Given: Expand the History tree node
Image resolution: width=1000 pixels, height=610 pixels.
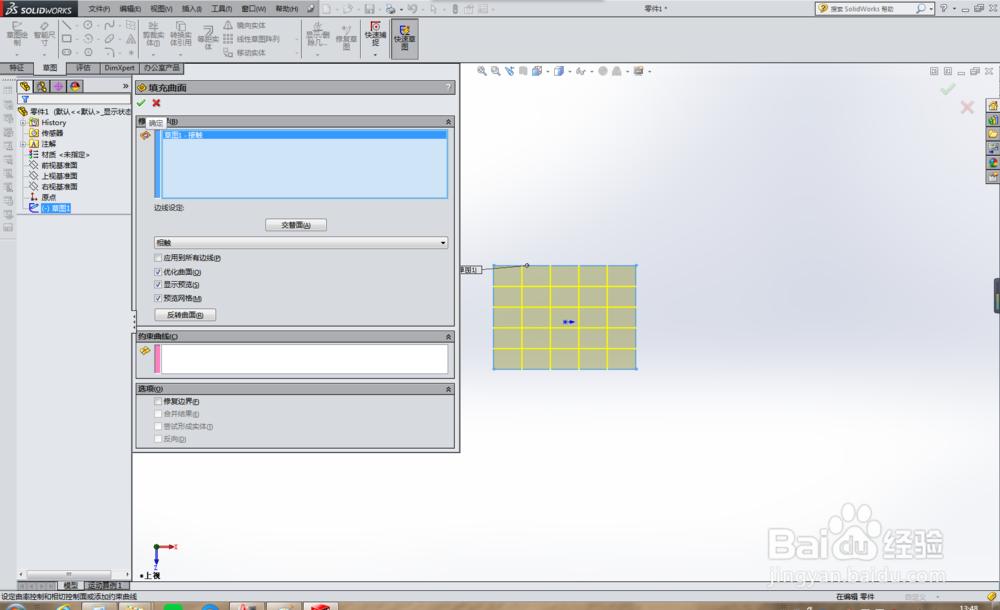Looking at the screenshot, I should pyautogui.click(x=23, y=123).
